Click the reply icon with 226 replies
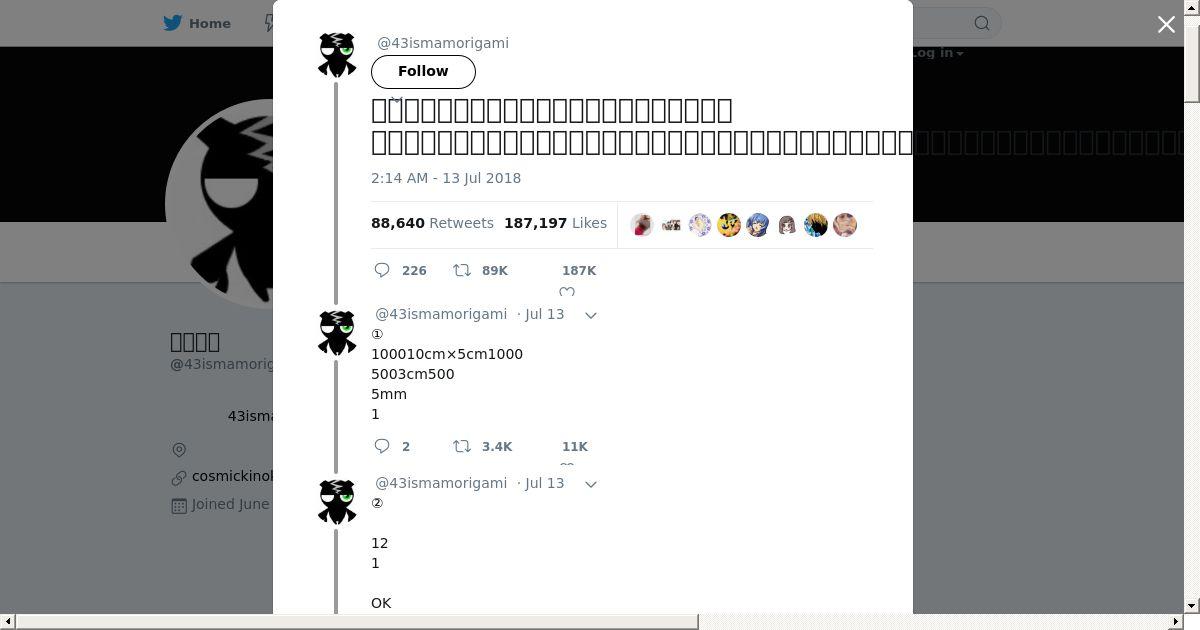 click(382, 270)
